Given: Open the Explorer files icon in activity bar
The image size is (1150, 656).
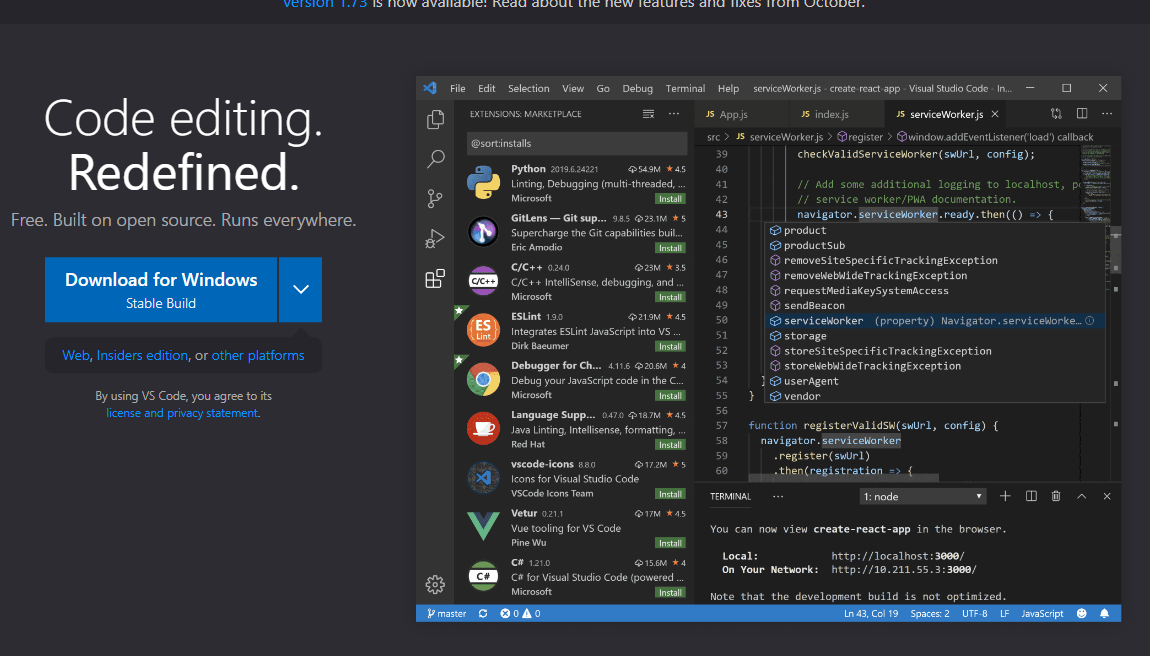Looking at the screenshot, I should point(435,119).
